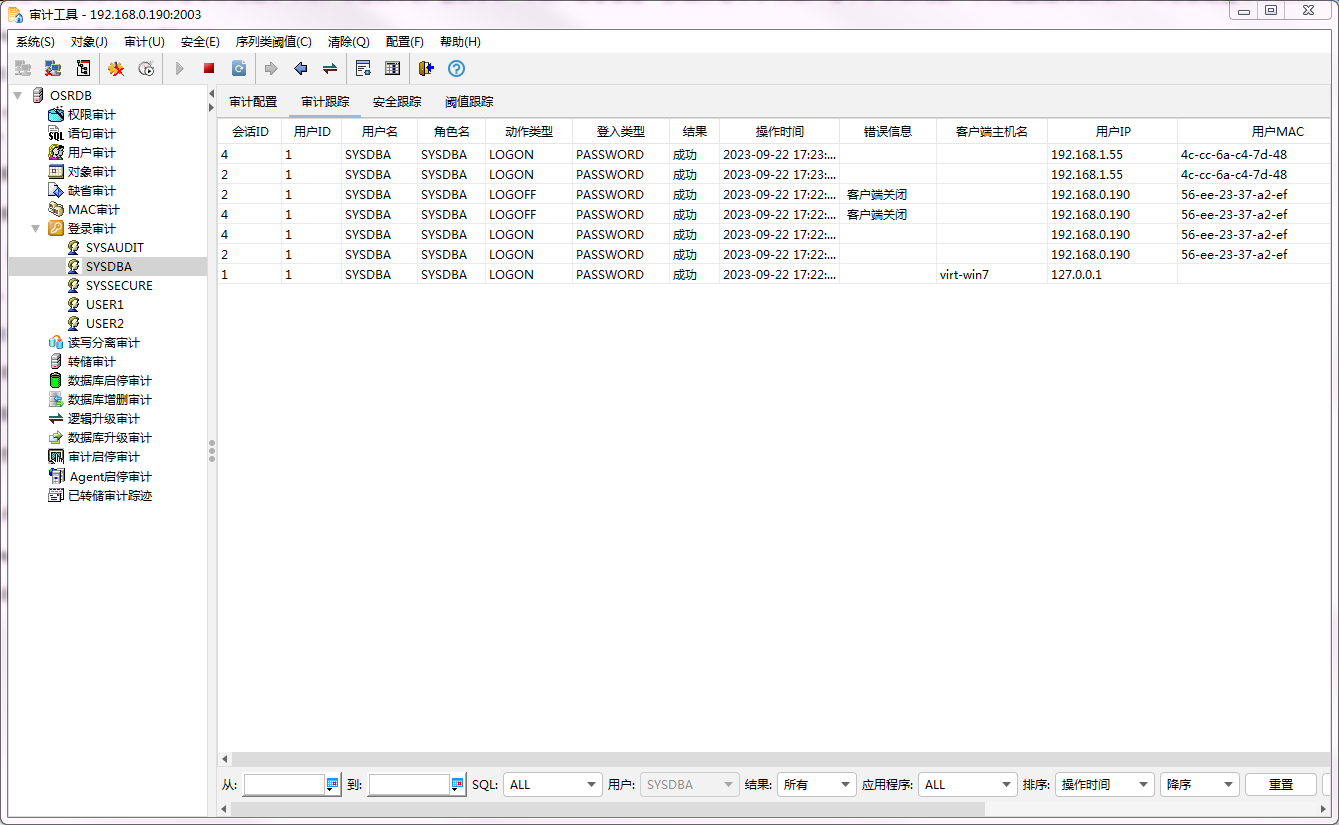Click the 重置 button

click(x=1280, y=785)
